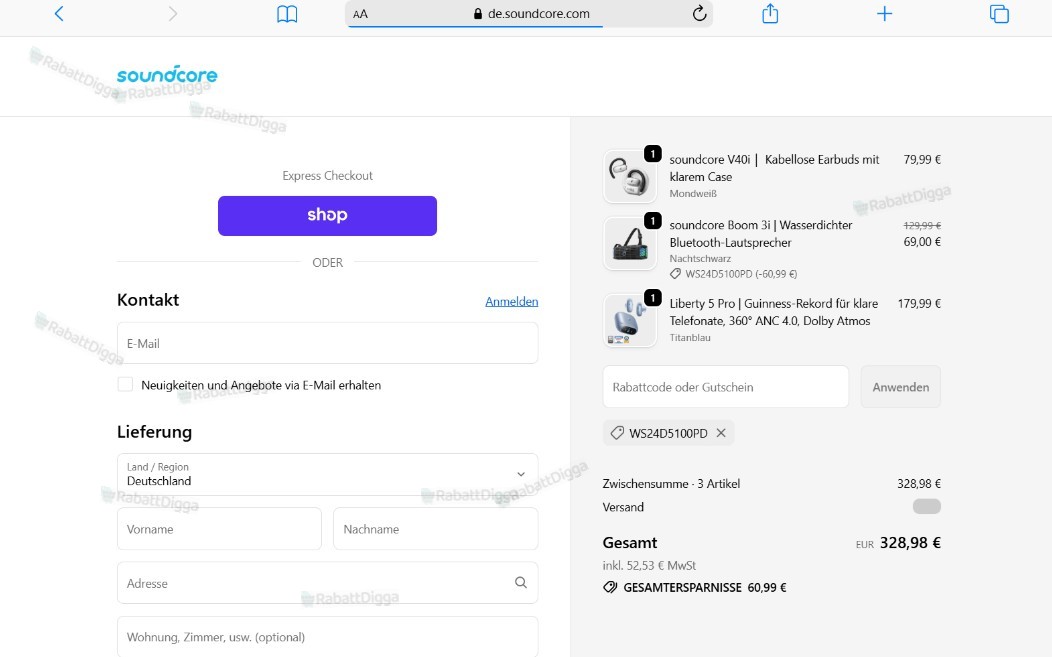Click the Adresse input field

327,583
